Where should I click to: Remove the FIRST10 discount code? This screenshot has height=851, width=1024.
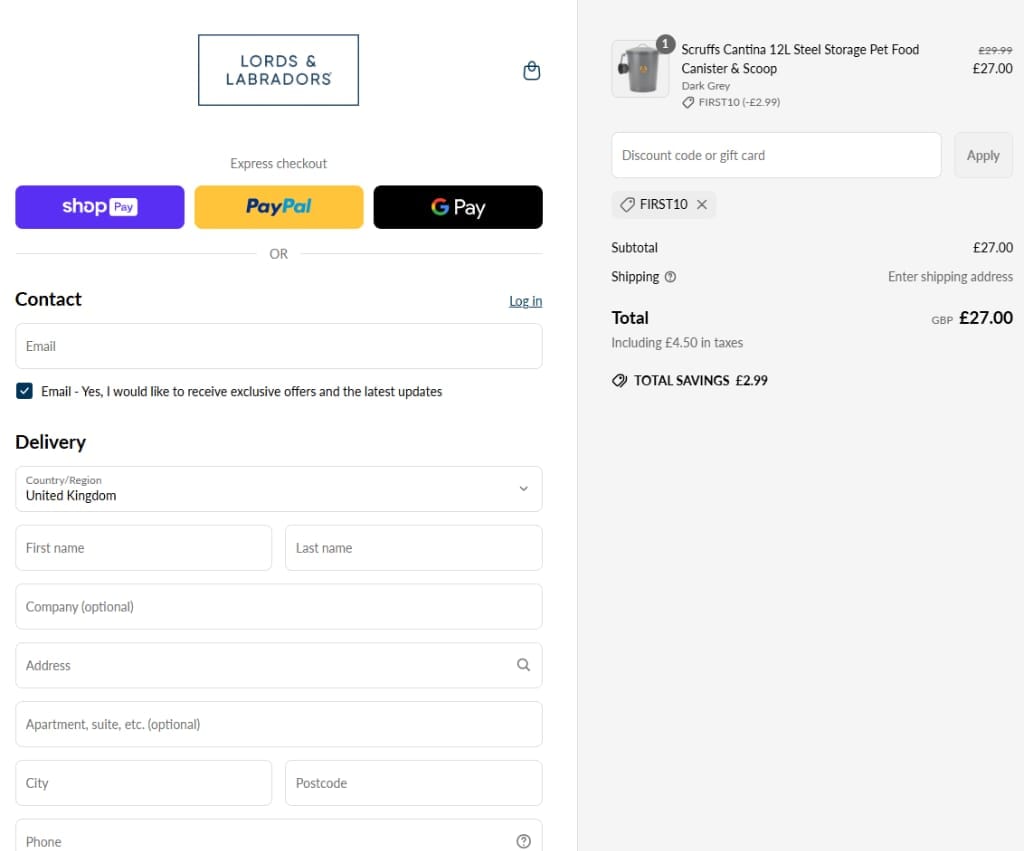pos(702,204)
